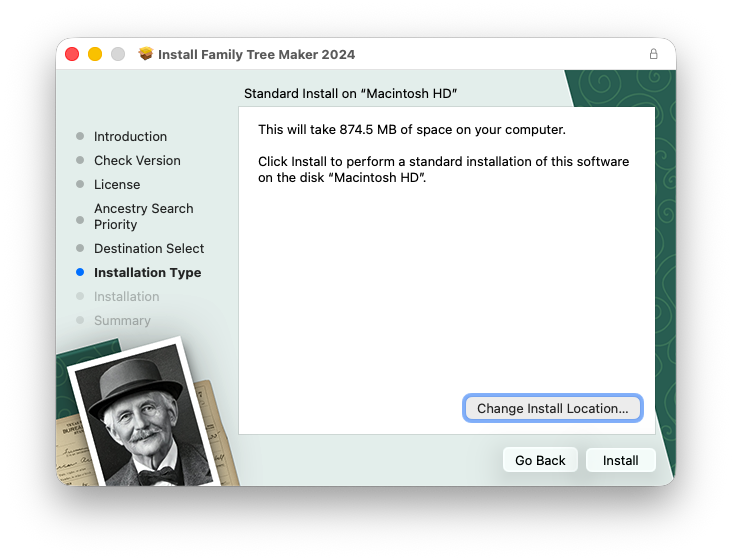Click the old man portrait photo
This screenshot has width=732, height=560.
point(143,415)
